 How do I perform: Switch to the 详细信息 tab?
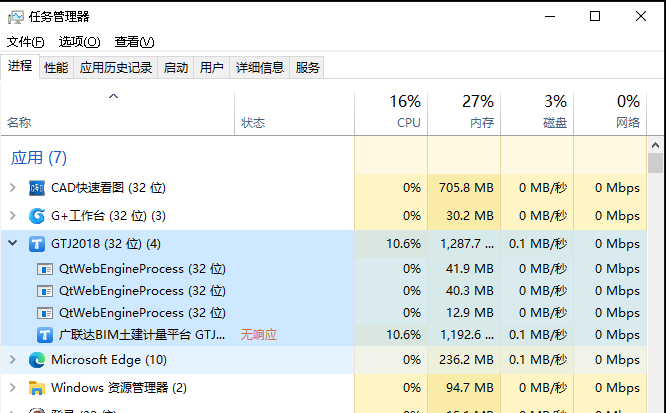[260, 68]
